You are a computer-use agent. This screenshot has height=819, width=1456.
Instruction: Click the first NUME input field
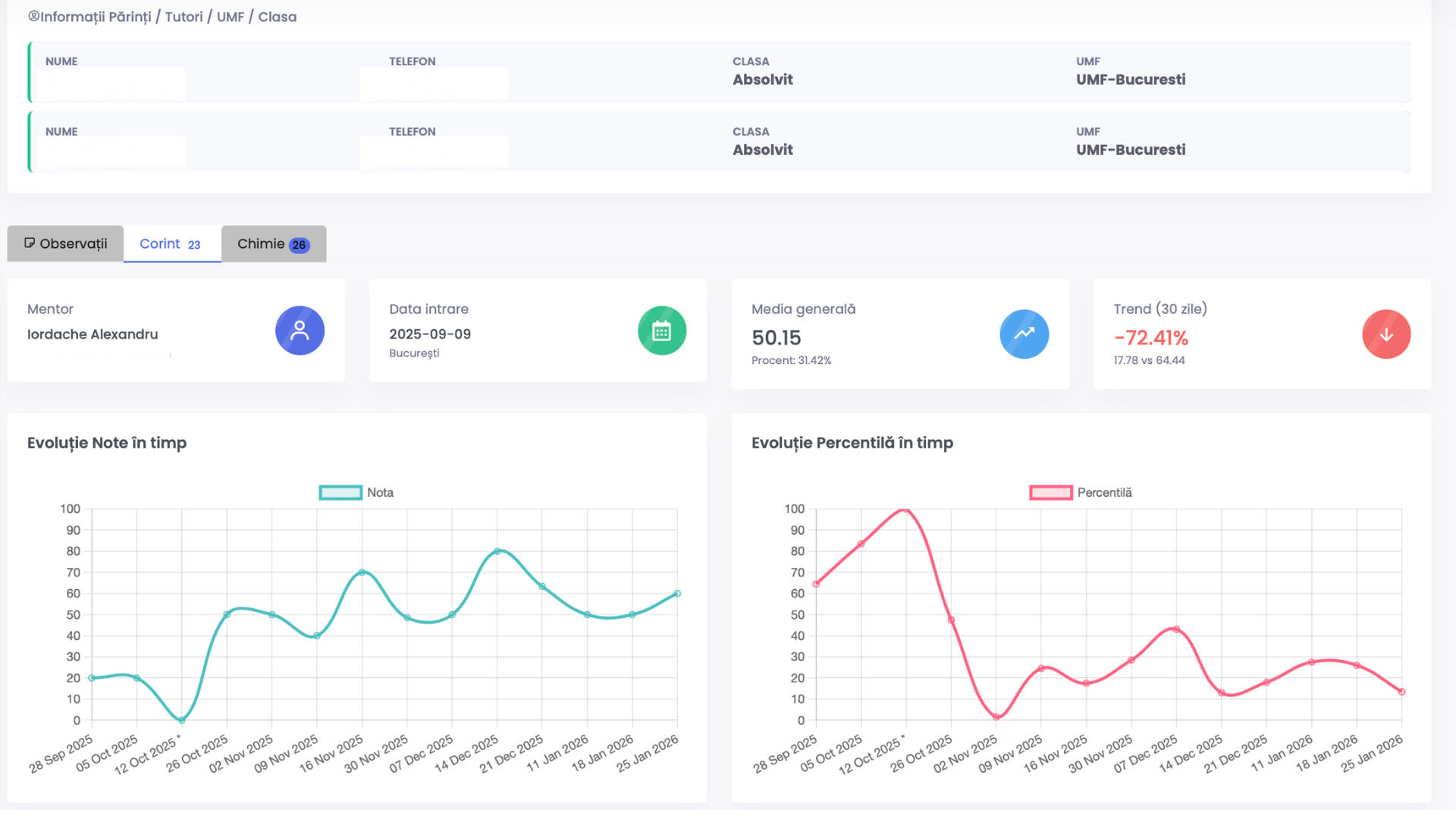(x=110, y=84)
